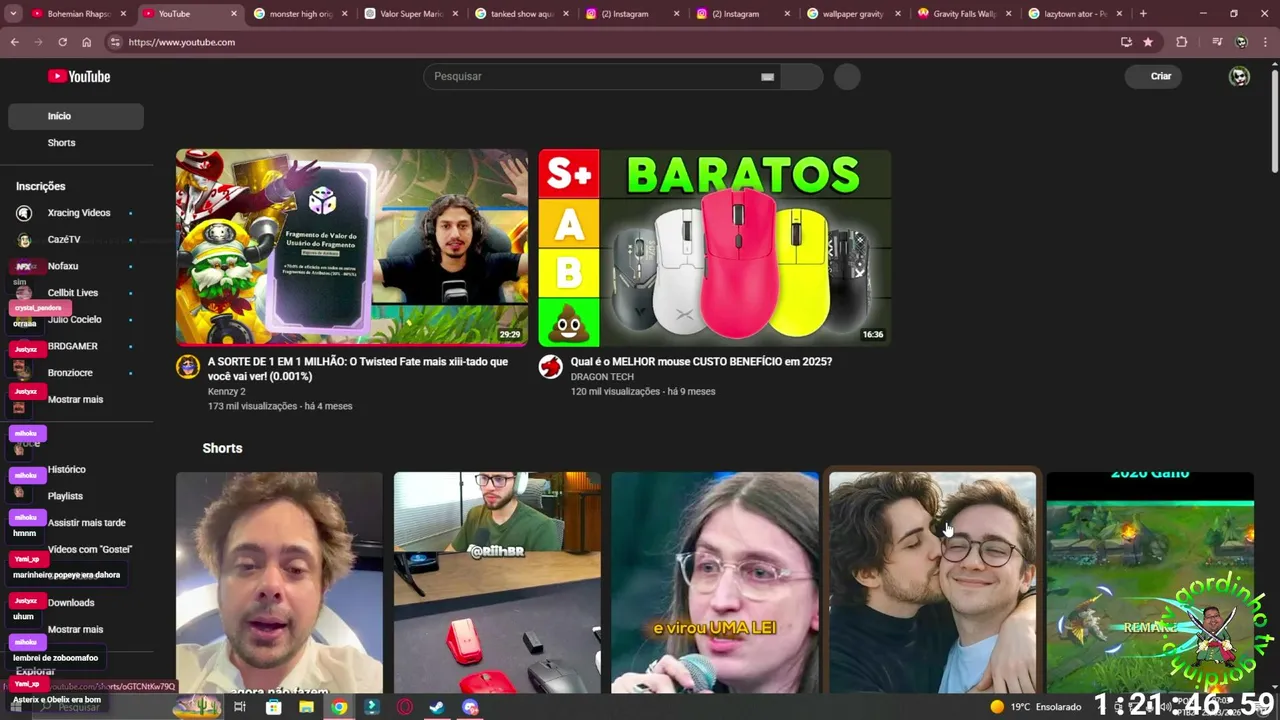Open Chrome profile avatar in toolbar

click(x=1241, y=42)
